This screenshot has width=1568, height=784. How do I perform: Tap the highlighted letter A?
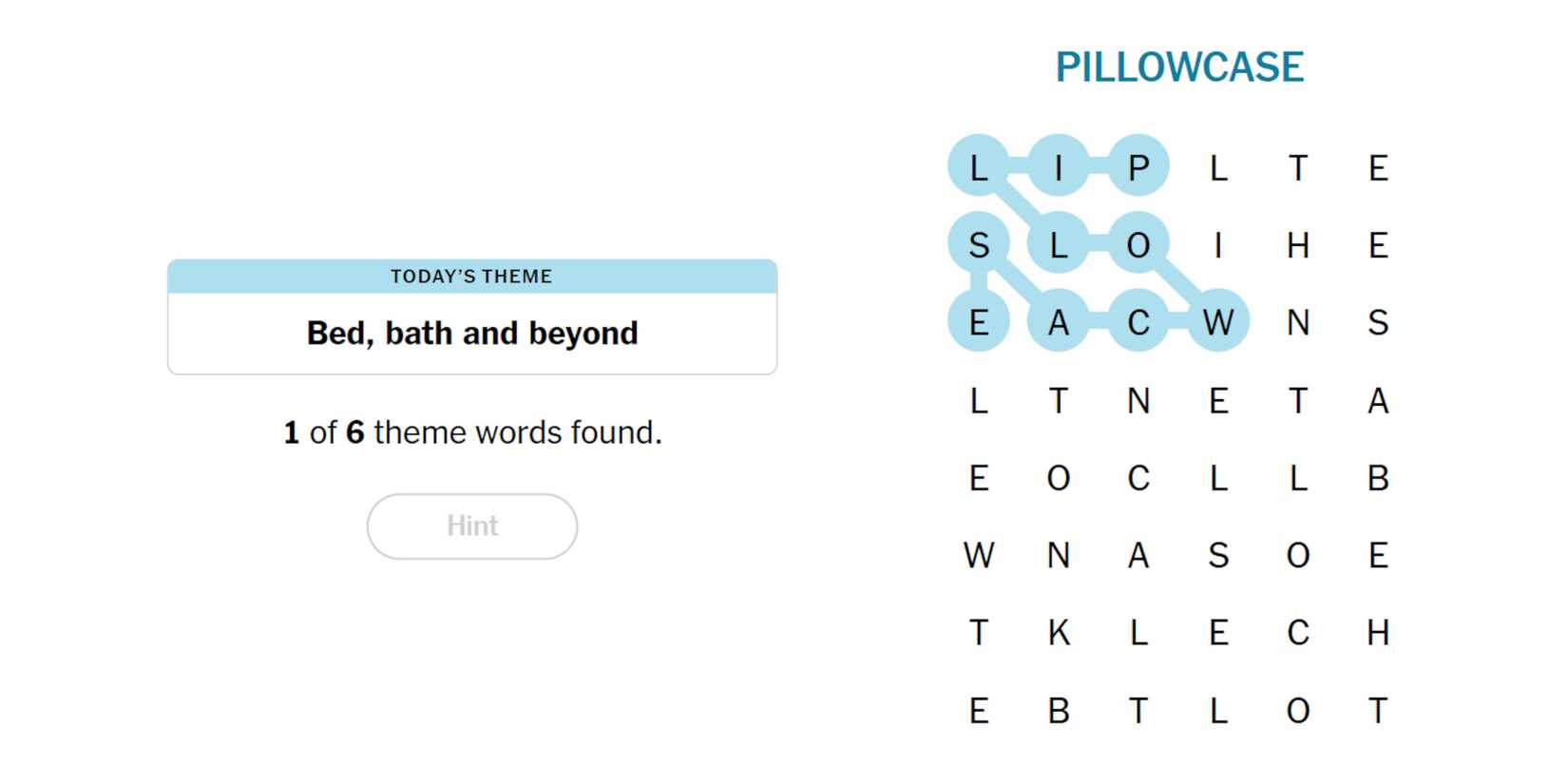click(x=1058, y=321)
